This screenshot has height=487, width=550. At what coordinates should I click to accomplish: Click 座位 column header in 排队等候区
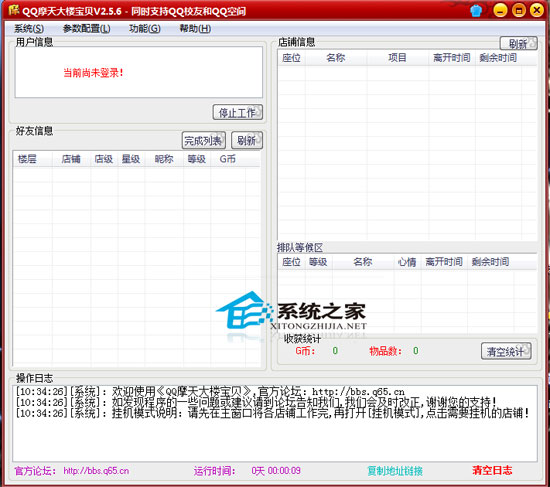click(x=291, y=262)
